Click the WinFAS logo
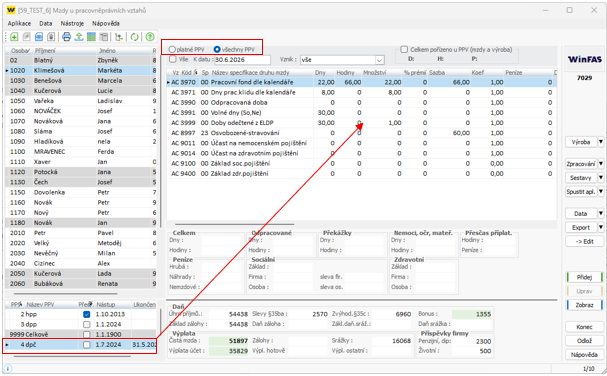The width and height of the screenshot is (607, 376). pyautogui.click(x=585, y=59)
